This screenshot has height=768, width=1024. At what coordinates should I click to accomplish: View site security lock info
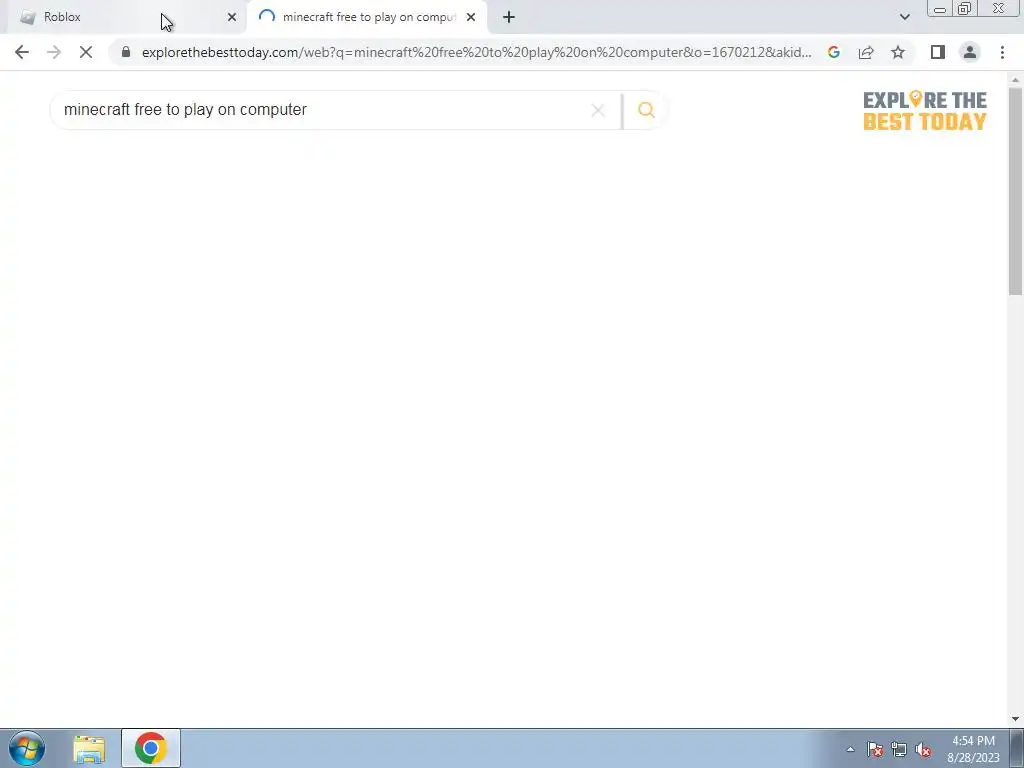pyautogui.click(x=126, y=52)
